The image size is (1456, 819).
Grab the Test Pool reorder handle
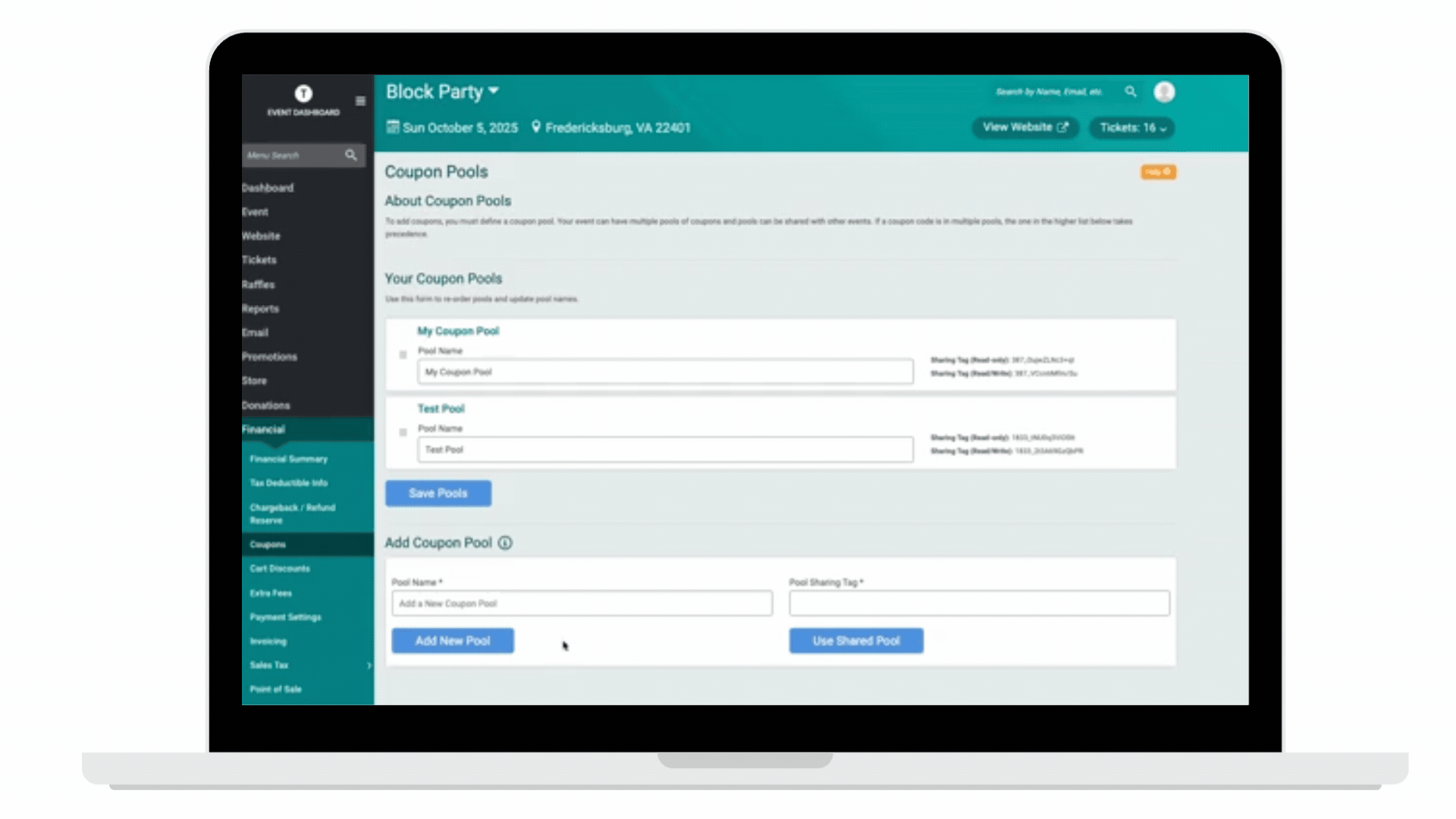point(403,432)
